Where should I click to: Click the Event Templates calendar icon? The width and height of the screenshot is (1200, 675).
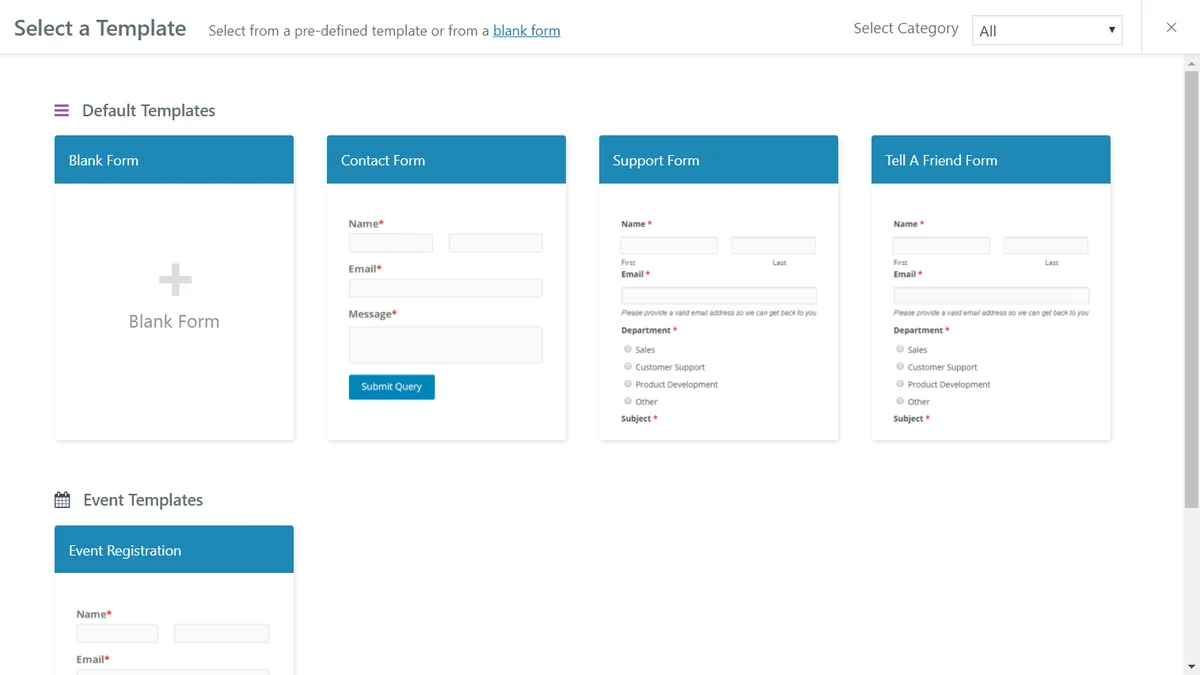62,500
